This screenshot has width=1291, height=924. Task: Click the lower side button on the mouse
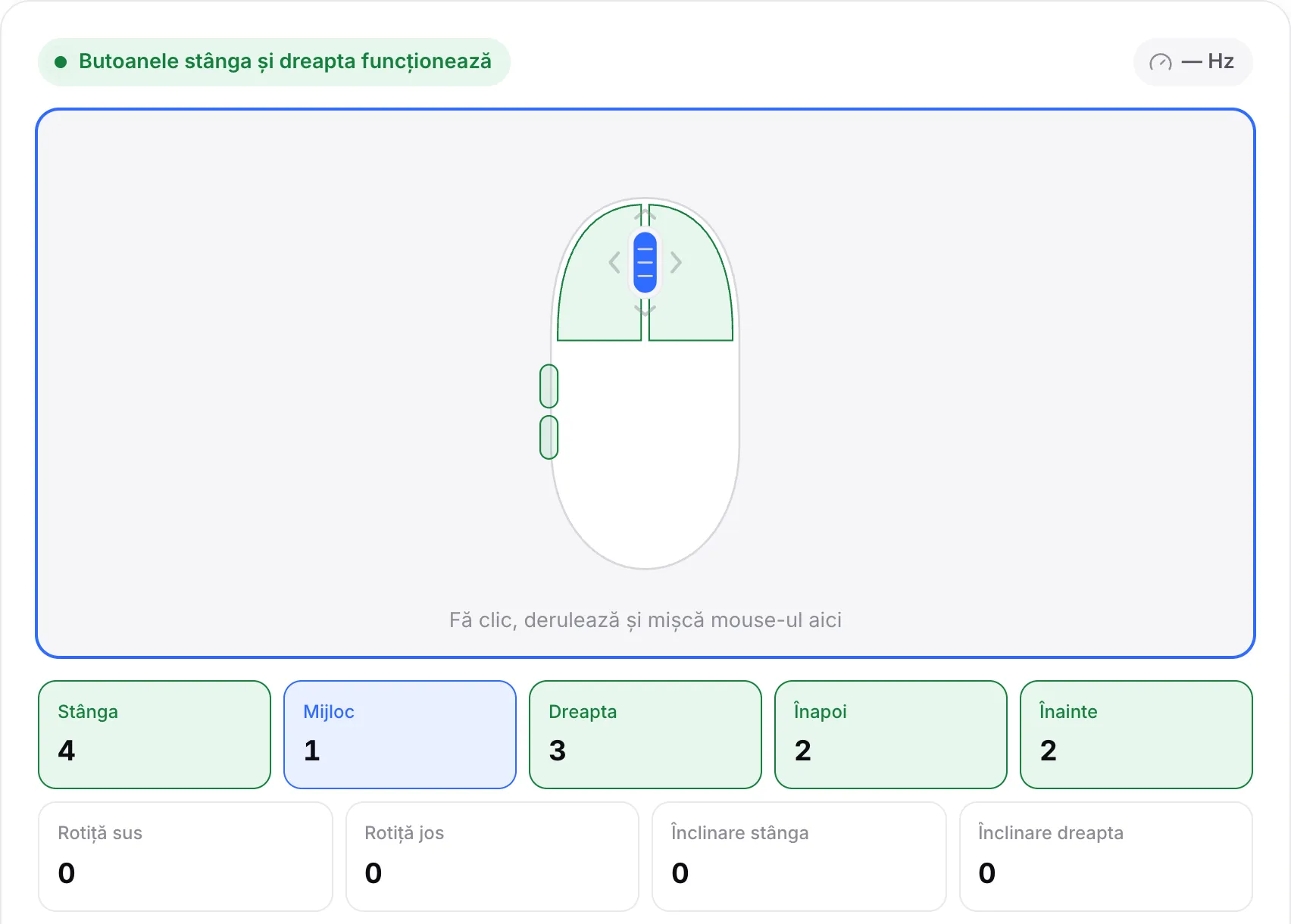(x=549, y=437)
